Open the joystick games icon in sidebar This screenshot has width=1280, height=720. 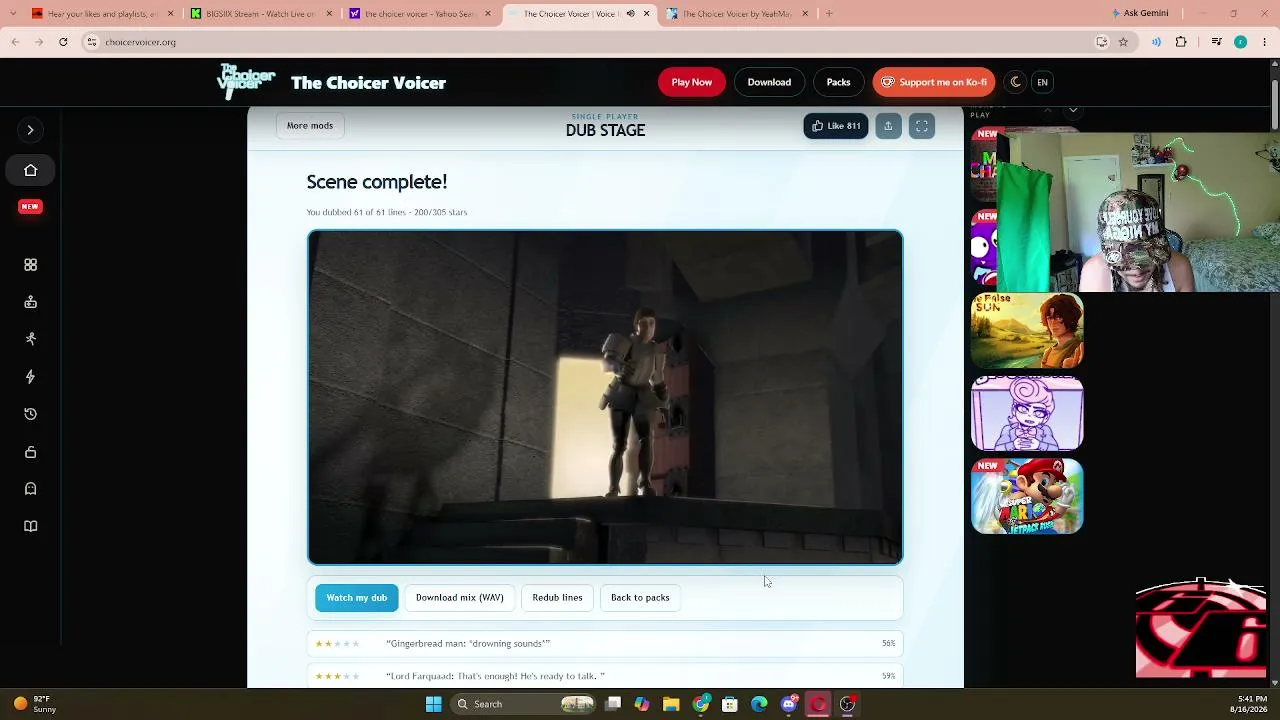[x=30, y=302]
